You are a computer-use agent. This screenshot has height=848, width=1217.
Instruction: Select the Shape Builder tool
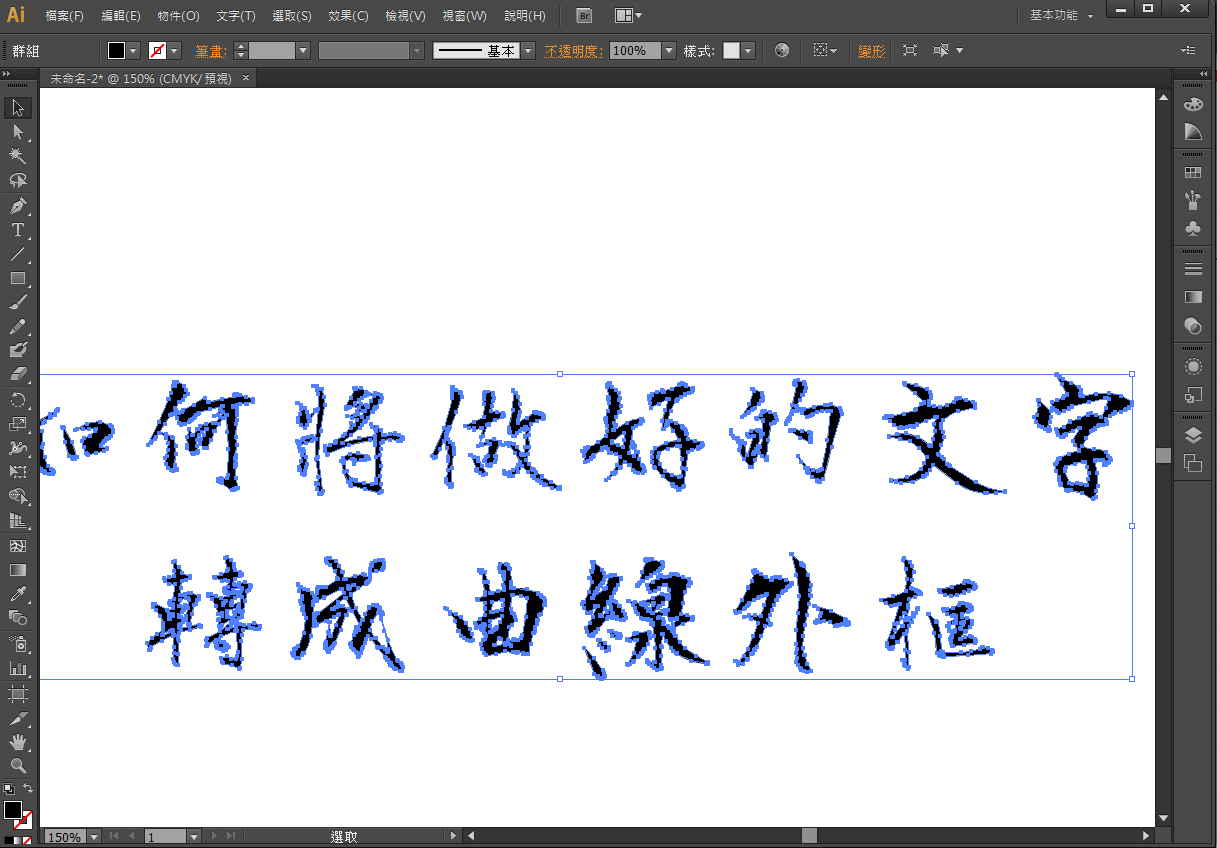[x=18, y=496]
